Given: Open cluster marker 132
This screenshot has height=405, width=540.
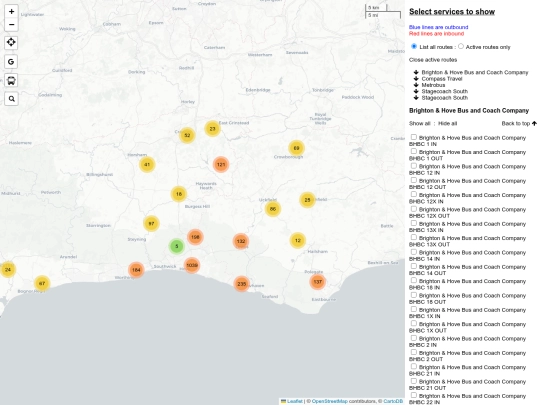Looking at the screenshot, I should 241,241.
